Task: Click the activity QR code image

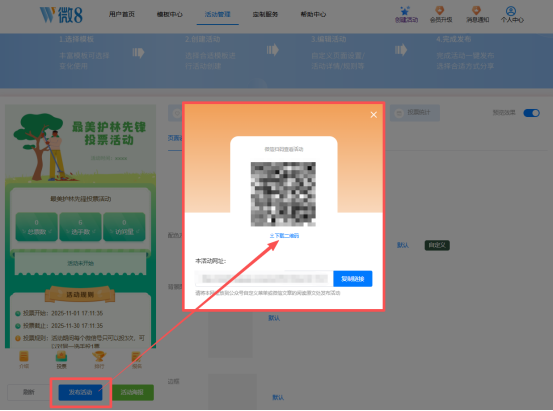Action: point(283,194)
